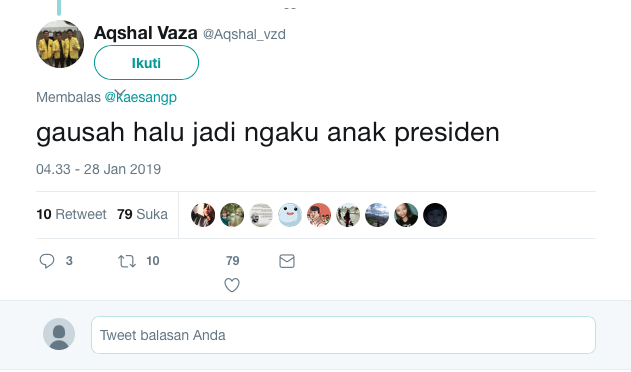Click the first liker avatar
The height and width of the screenshot is (372, 631).
coord(203,215)
